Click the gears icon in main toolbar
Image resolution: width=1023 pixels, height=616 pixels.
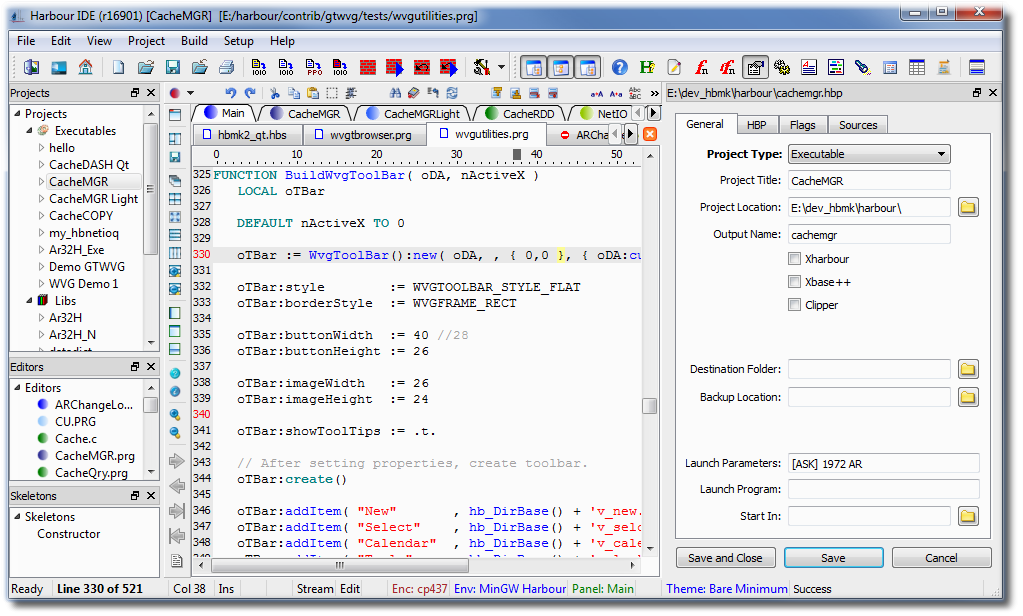[x=782, y=68]
